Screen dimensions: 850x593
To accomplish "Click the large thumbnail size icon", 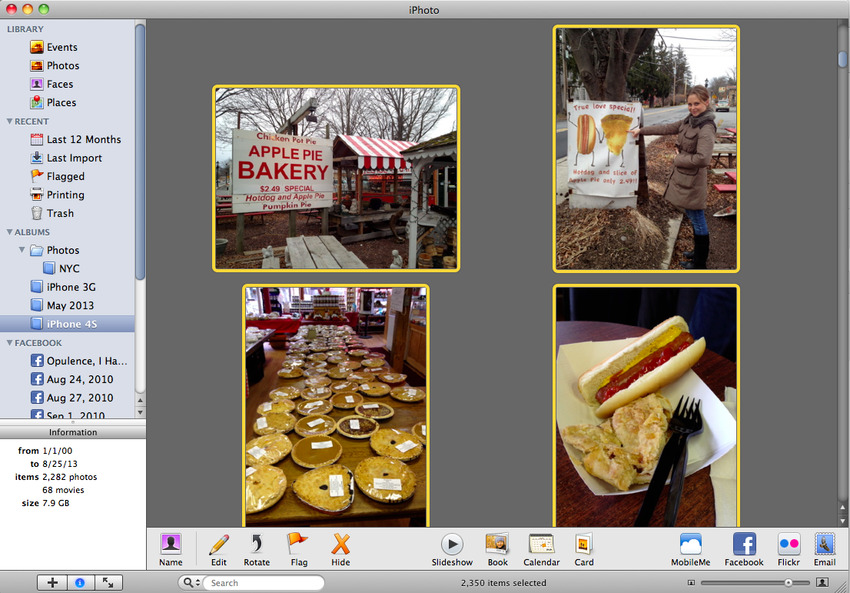I will (x=822, y=583).
